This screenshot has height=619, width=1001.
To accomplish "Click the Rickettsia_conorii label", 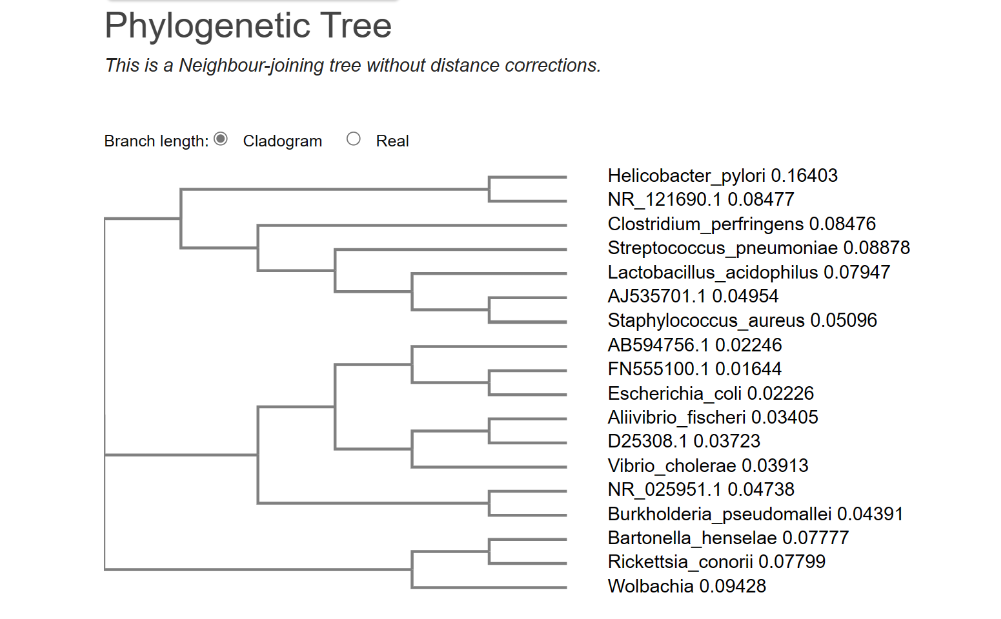I will tap(716, 562).
